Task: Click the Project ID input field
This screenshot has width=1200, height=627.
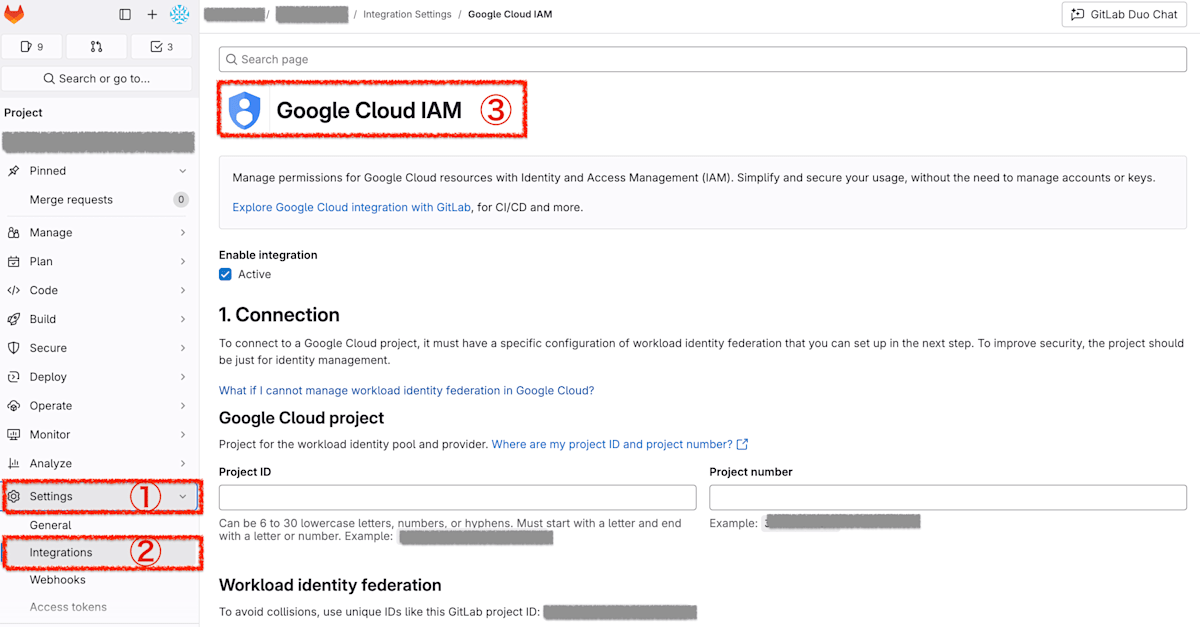Action: [x=458, y=497]
